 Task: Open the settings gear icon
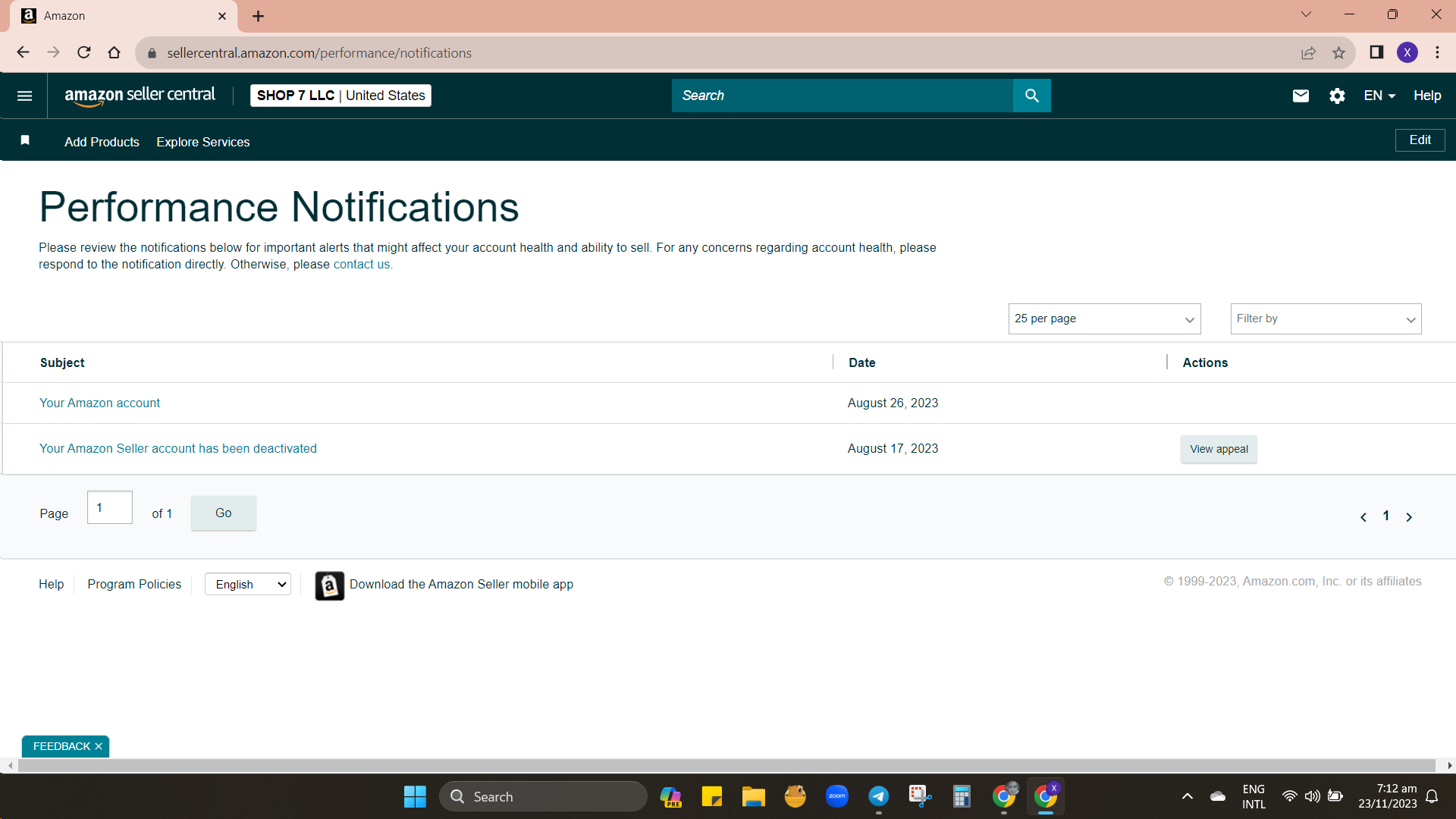[x=1337, y=96]
